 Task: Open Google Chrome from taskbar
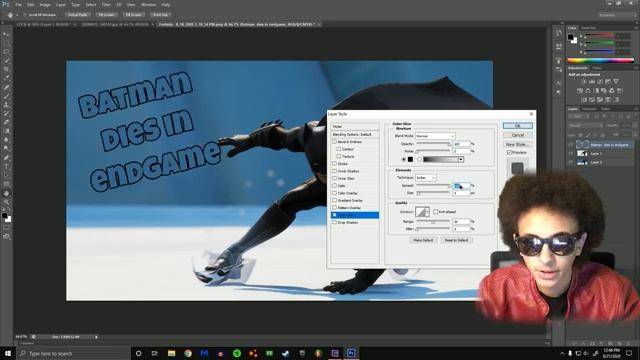pos(188,353)
